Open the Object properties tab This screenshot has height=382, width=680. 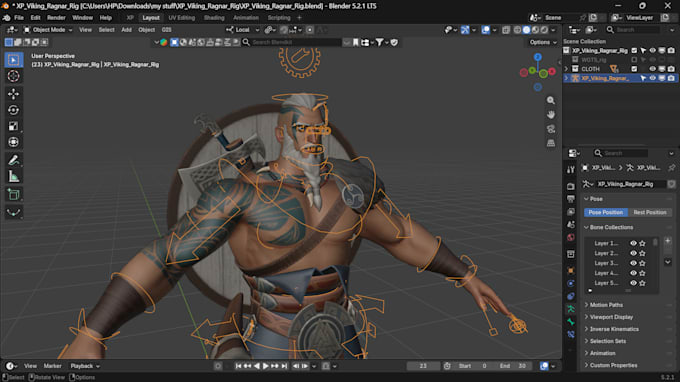pos(571,271)
